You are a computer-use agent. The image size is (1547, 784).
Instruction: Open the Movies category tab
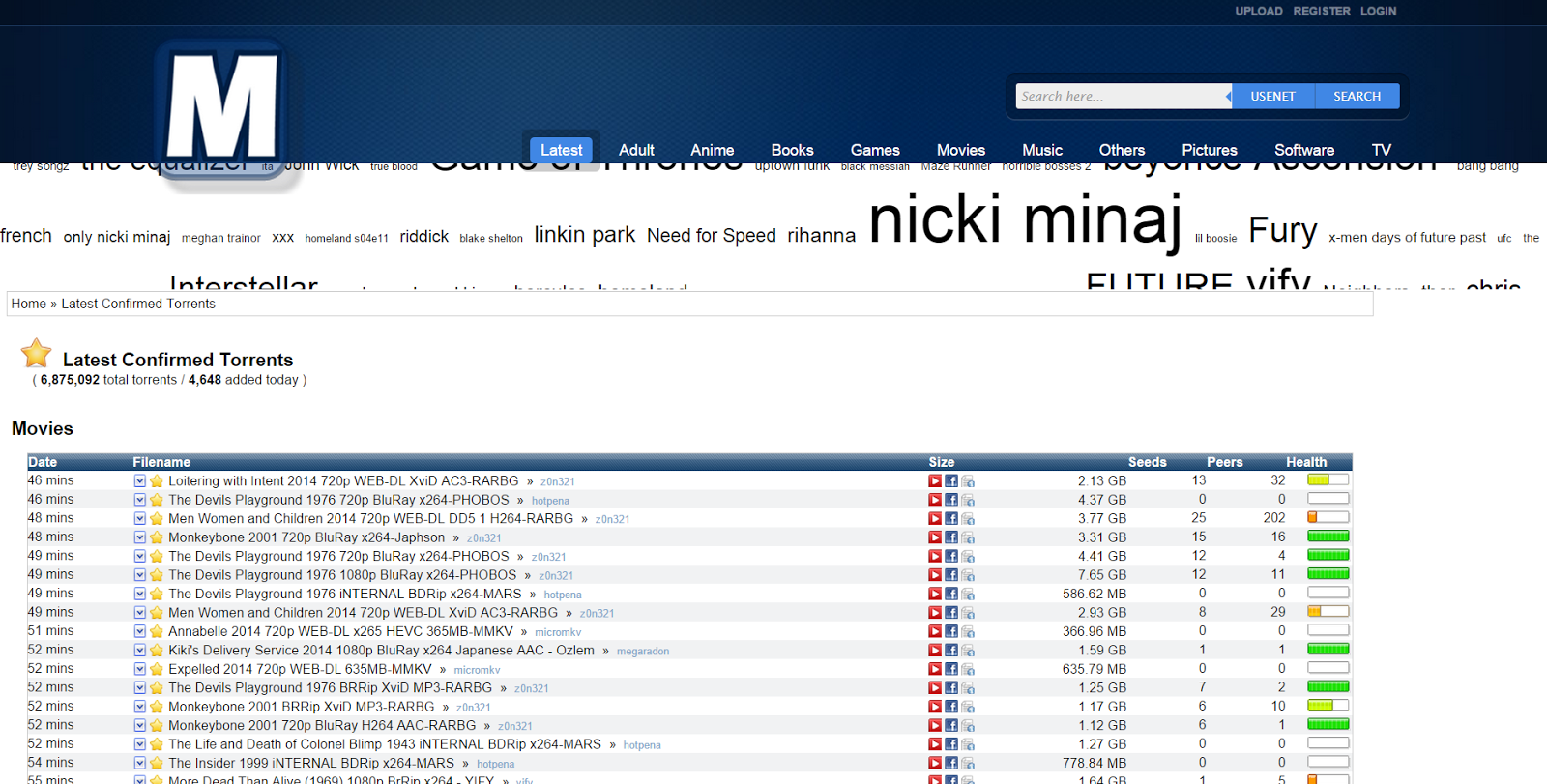click(x=961, y=150)
